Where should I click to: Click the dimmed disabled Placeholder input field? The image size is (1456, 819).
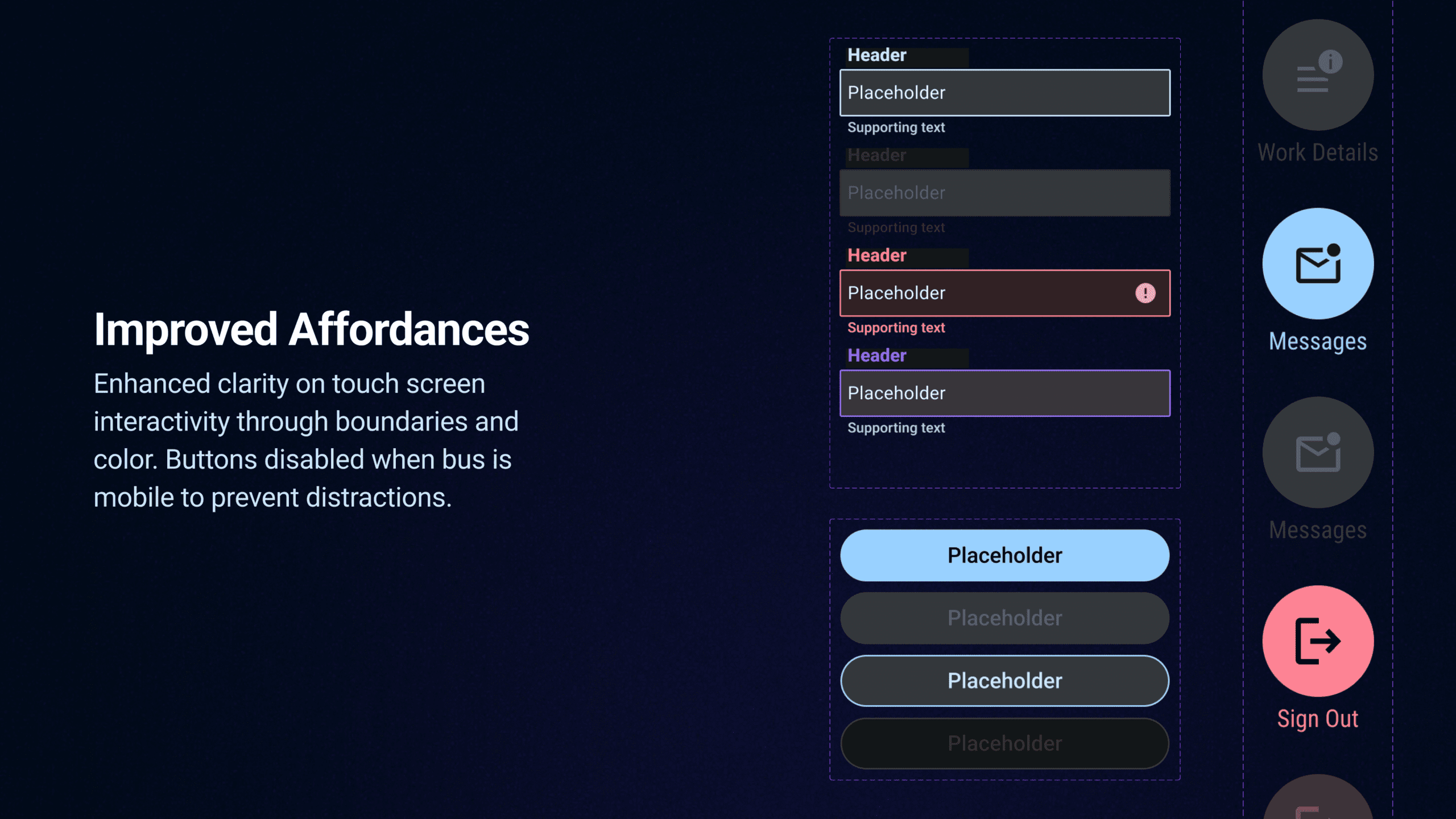point(1004,193)
